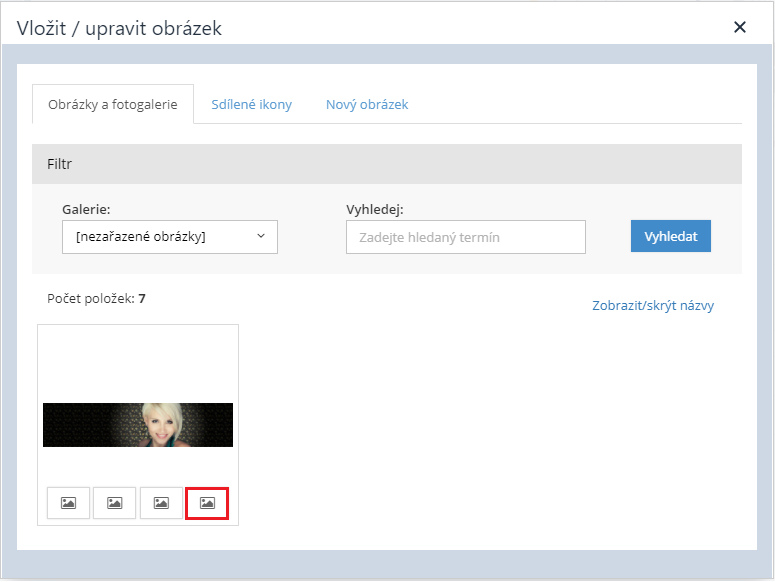The height and width of the screenshot is (582, 775).
Task: Click the second image icon below the photo
Action: (114, 503)
